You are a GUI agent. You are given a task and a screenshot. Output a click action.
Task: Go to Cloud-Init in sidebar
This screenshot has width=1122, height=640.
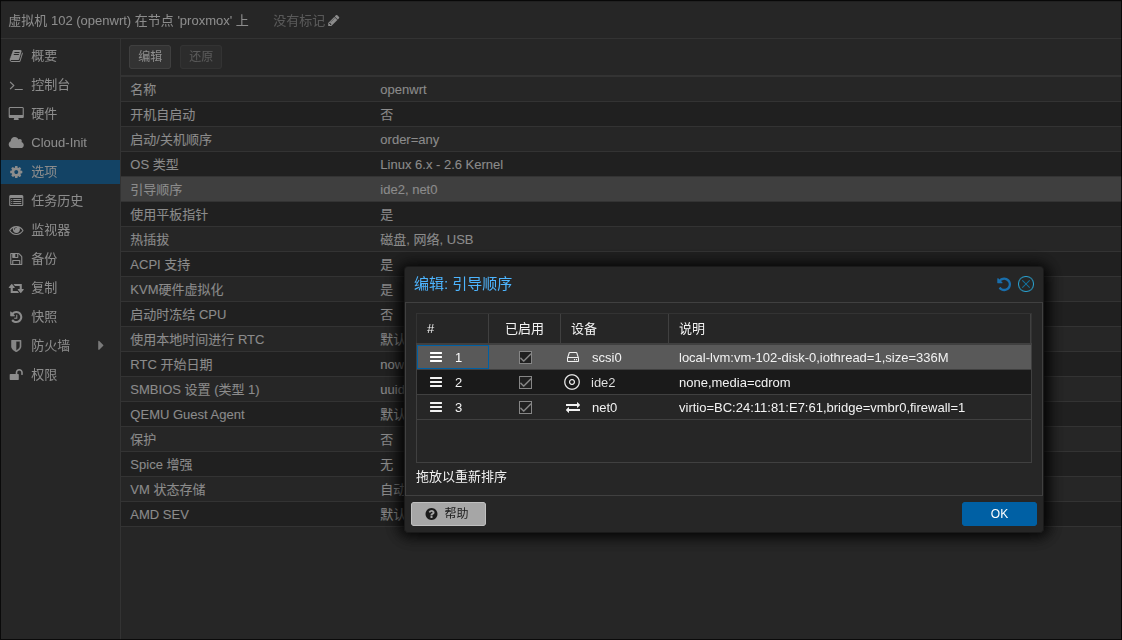click(x=58, y=143)
